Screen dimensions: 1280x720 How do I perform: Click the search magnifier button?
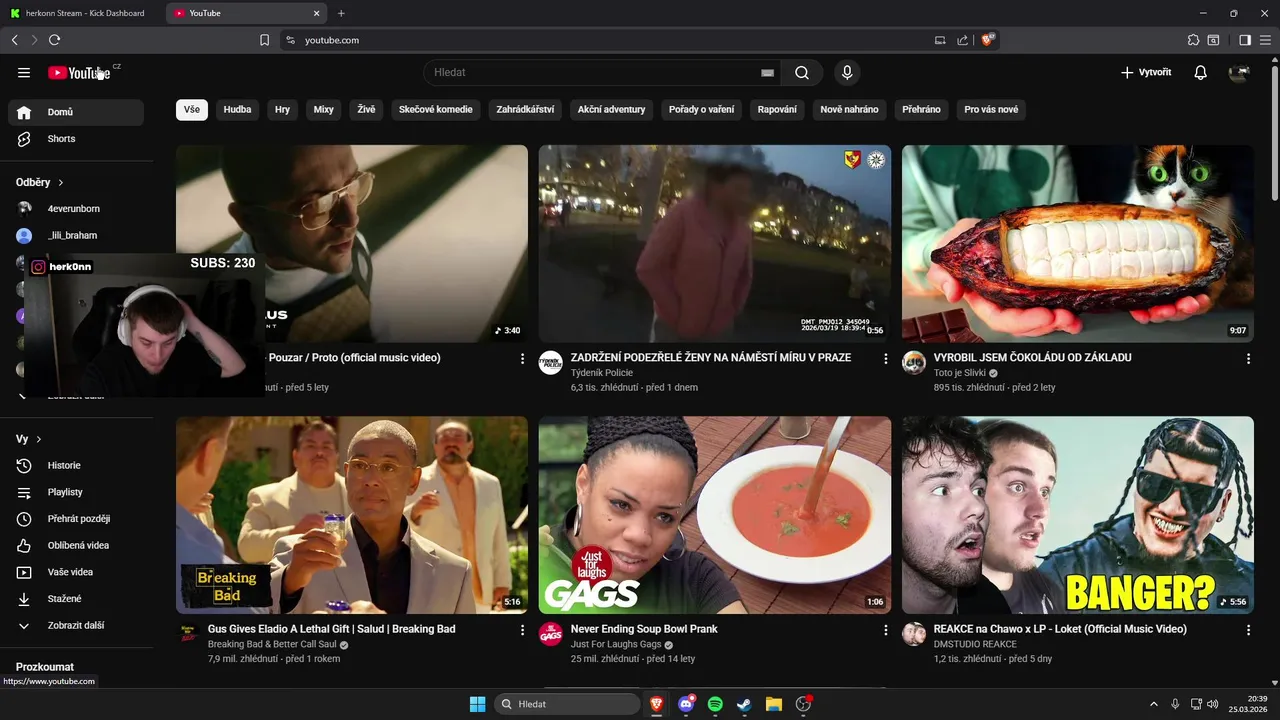(802, 72)
